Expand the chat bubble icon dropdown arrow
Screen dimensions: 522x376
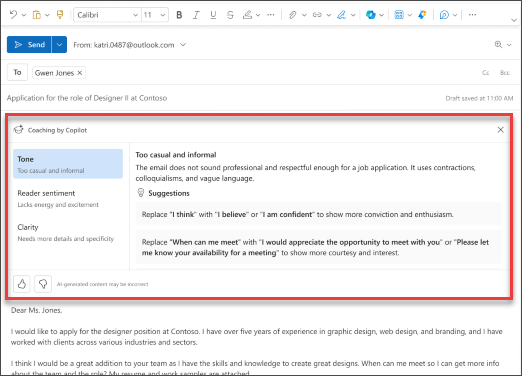455,15
